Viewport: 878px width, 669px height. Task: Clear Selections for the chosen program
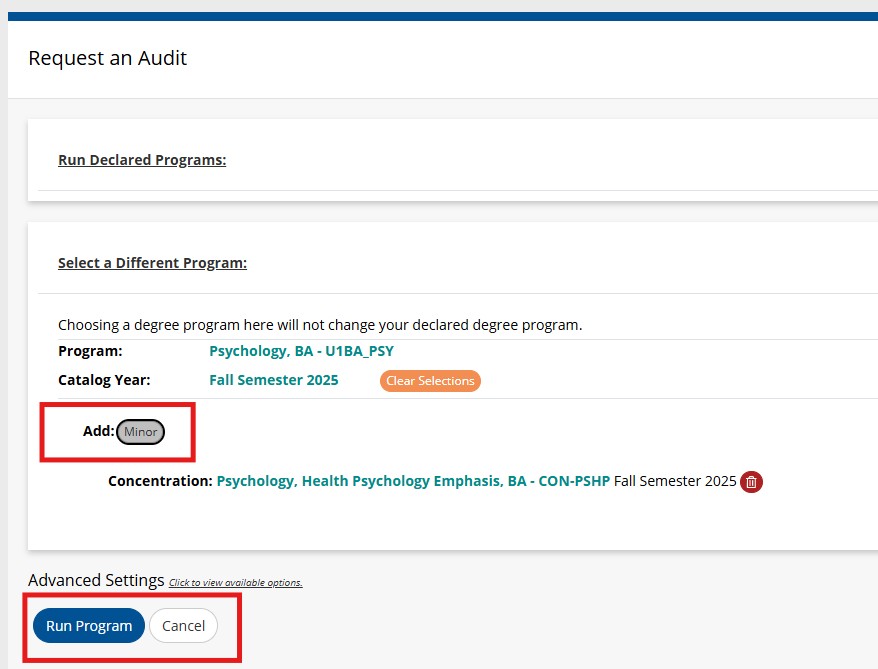click(430, 381)
